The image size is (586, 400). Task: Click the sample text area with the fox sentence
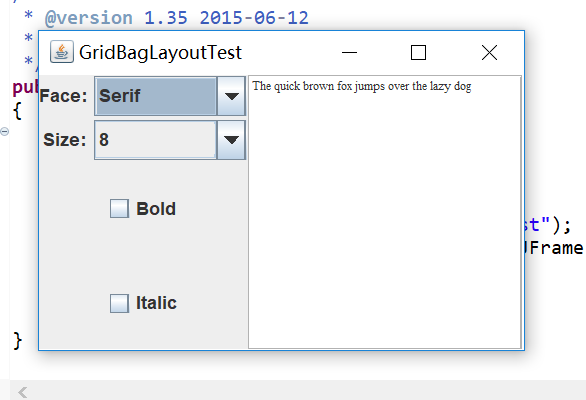(x=385, y=212)
